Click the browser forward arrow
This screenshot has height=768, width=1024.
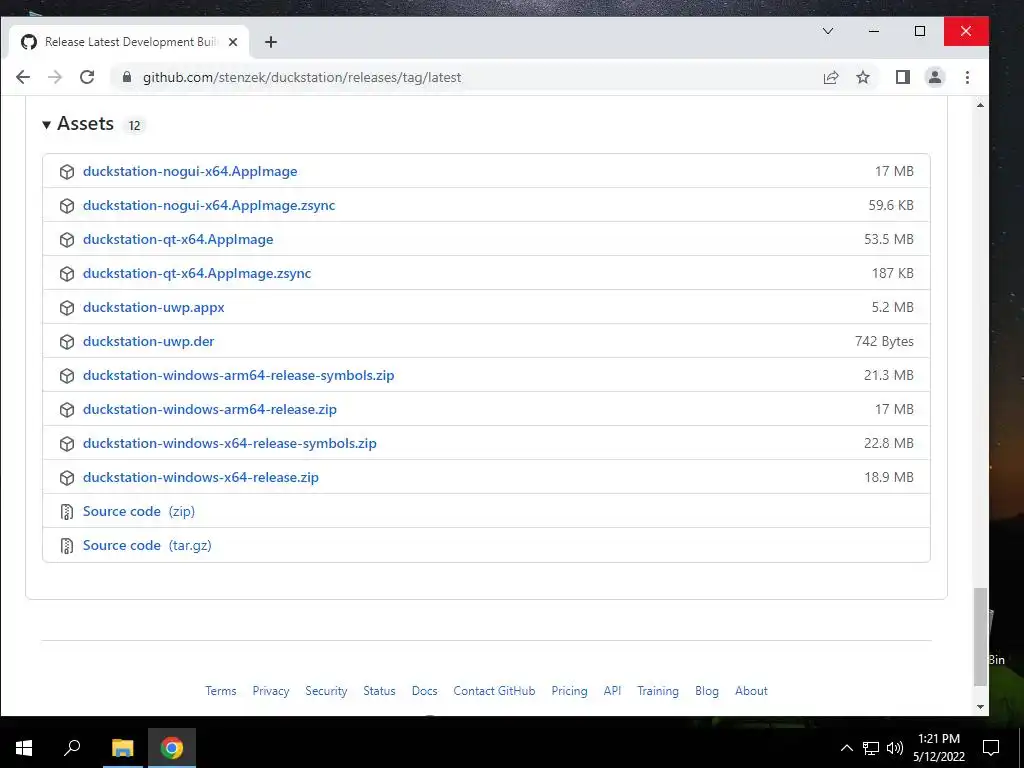tap(55, 77)
